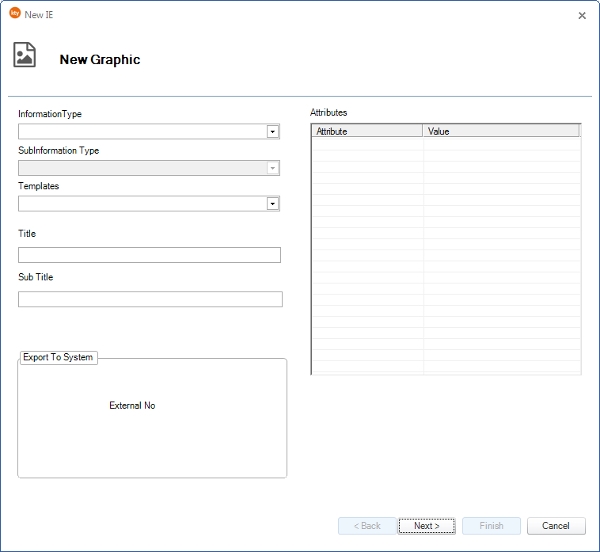600x552 pixels.
Task: Click the Export To System group label
Action: pos(58,357)
